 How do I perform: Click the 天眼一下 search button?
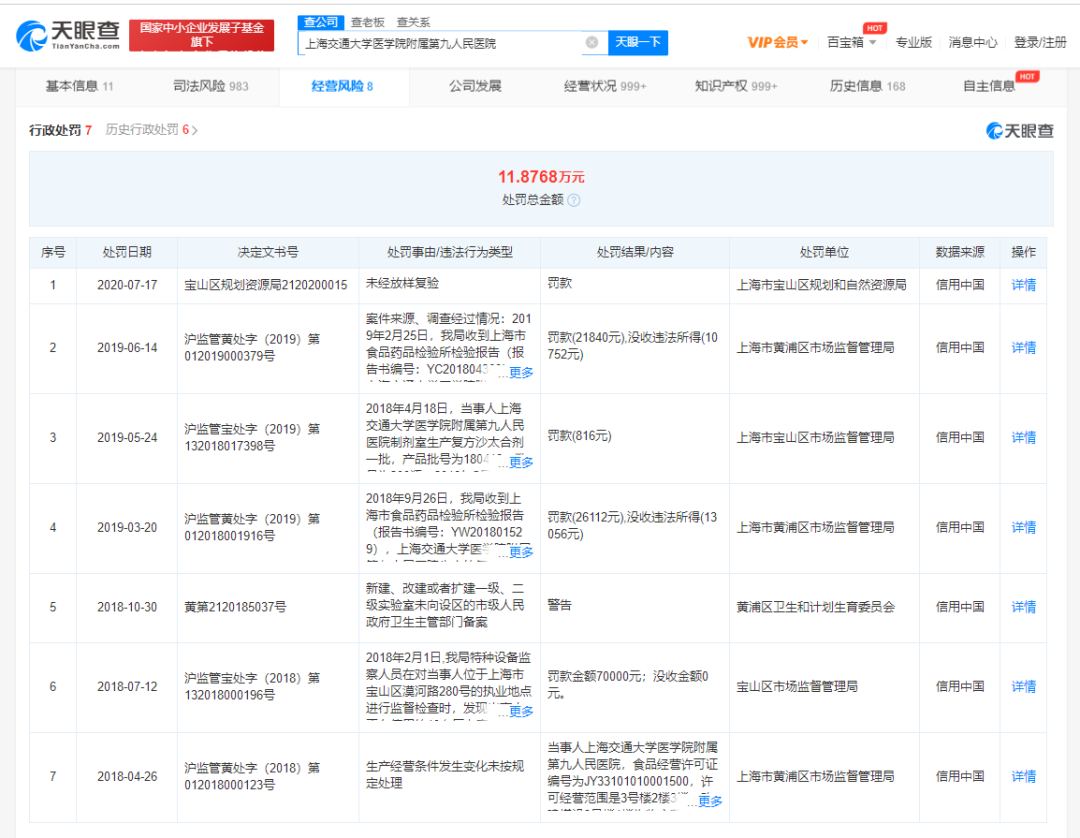coord(638,43)
